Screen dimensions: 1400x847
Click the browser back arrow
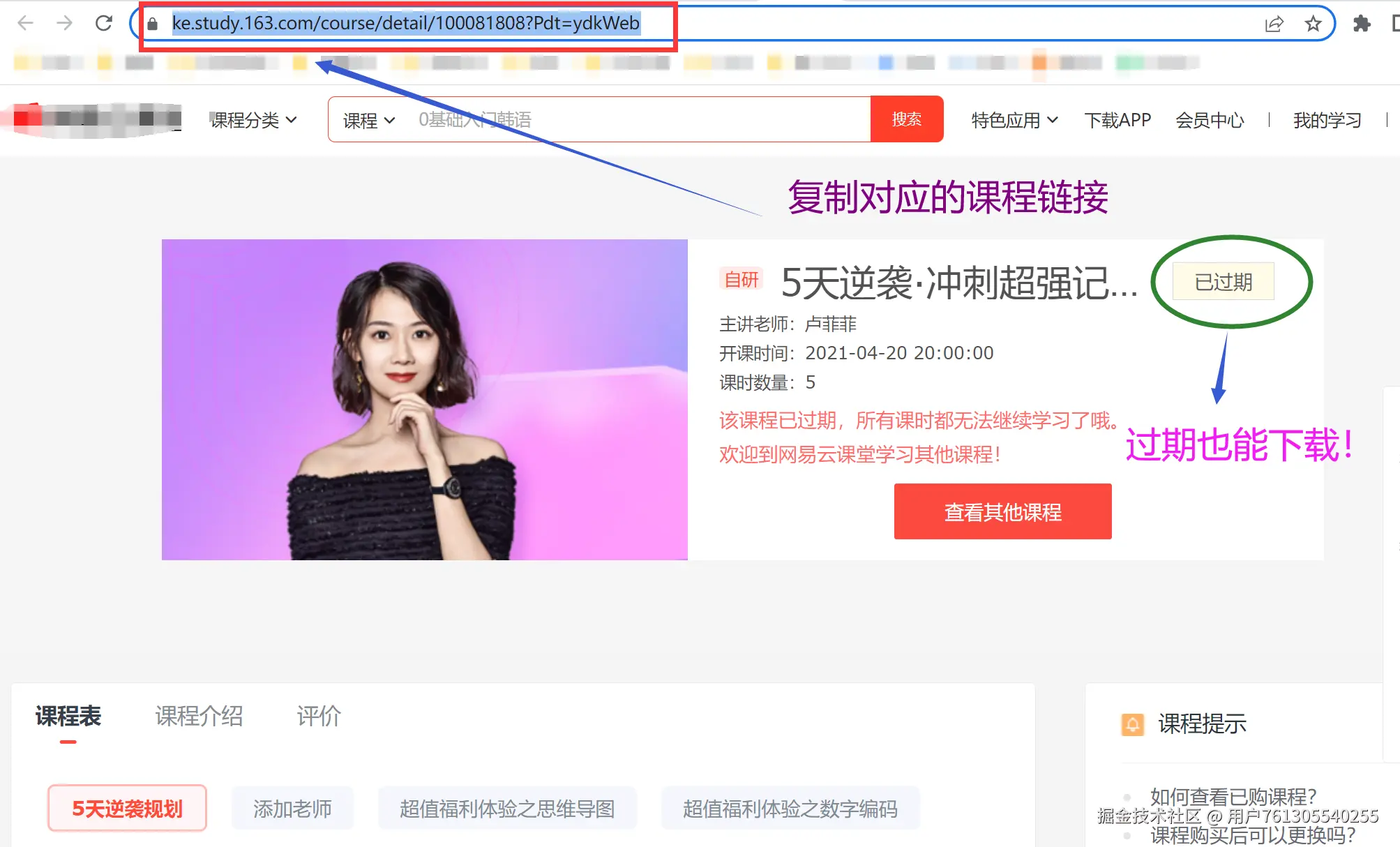click(x=25, y=23)
